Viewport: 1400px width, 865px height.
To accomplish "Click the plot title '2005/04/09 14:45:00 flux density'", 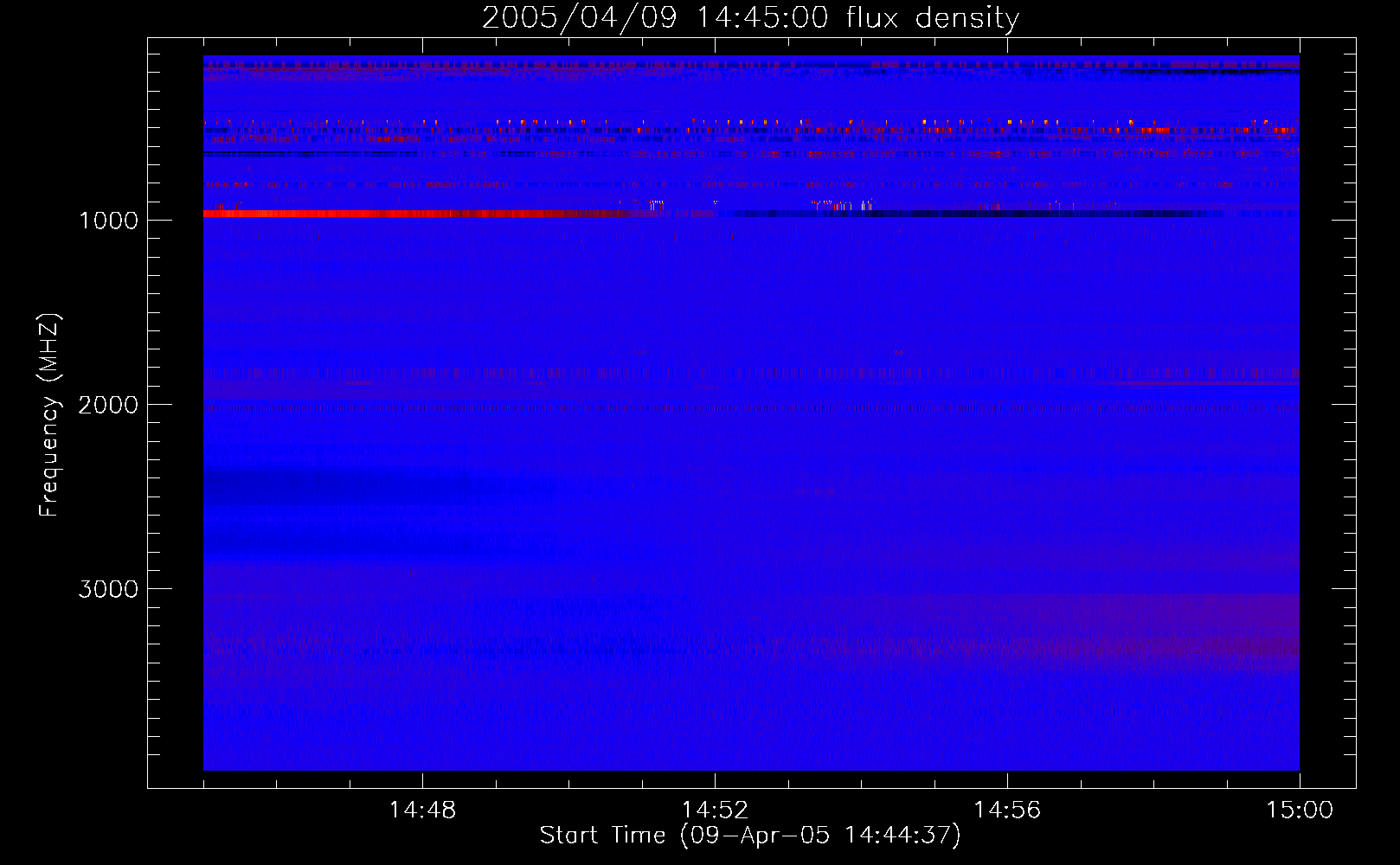I will pos(750,18).
